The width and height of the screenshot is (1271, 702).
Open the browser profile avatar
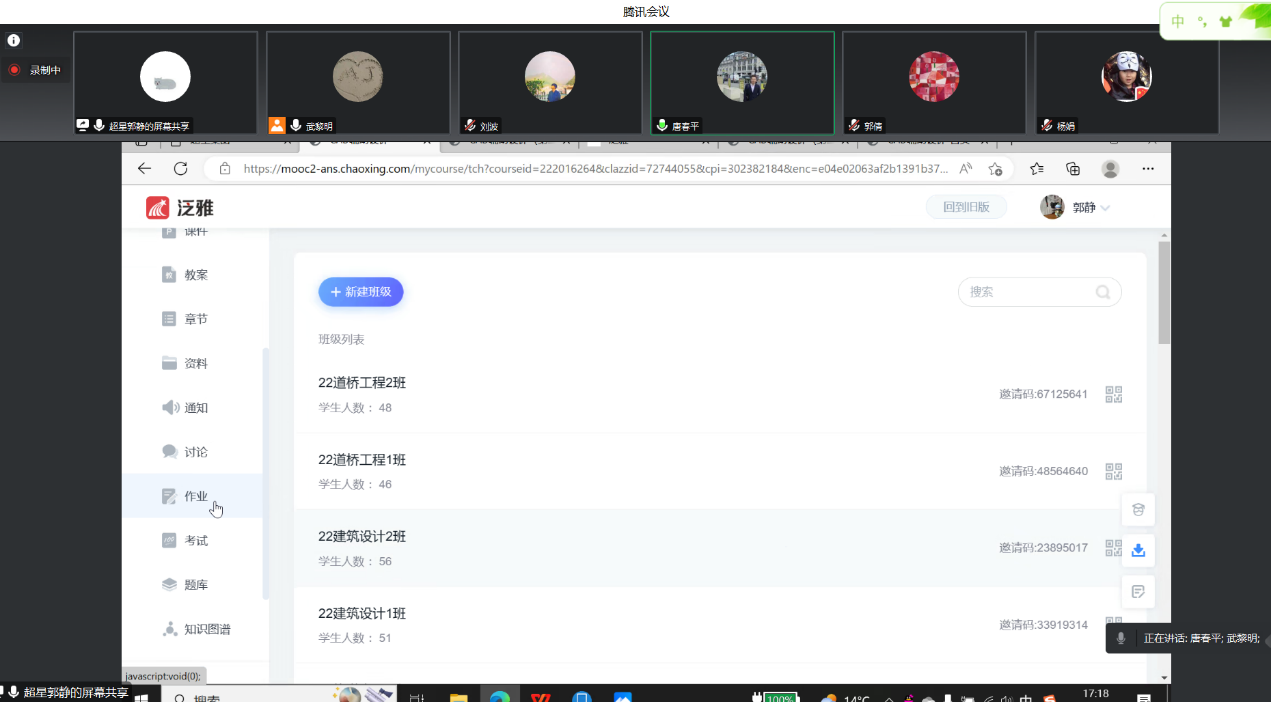pos(1110,169)
